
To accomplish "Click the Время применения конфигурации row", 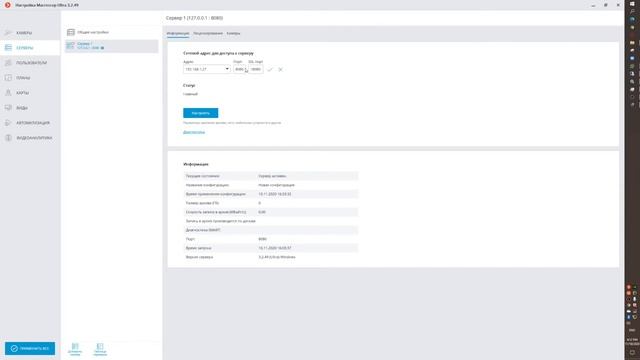I will tap(271, 194).
